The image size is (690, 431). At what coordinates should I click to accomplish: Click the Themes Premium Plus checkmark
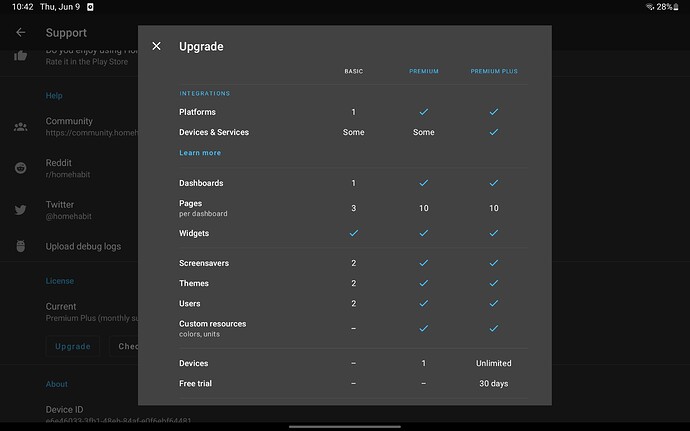pos(494,283)
